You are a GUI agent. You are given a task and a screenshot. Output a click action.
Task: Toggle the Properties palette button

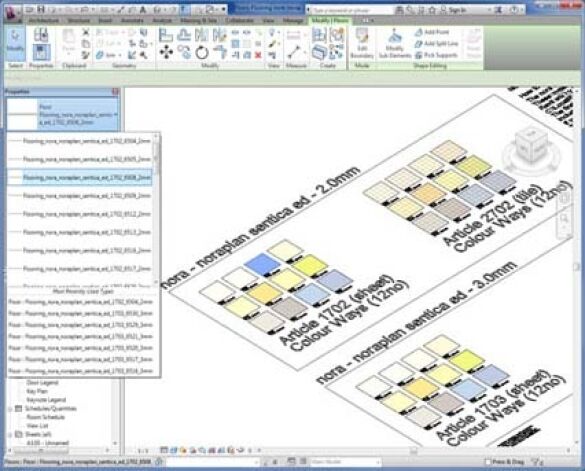click(x=41, y=52)
